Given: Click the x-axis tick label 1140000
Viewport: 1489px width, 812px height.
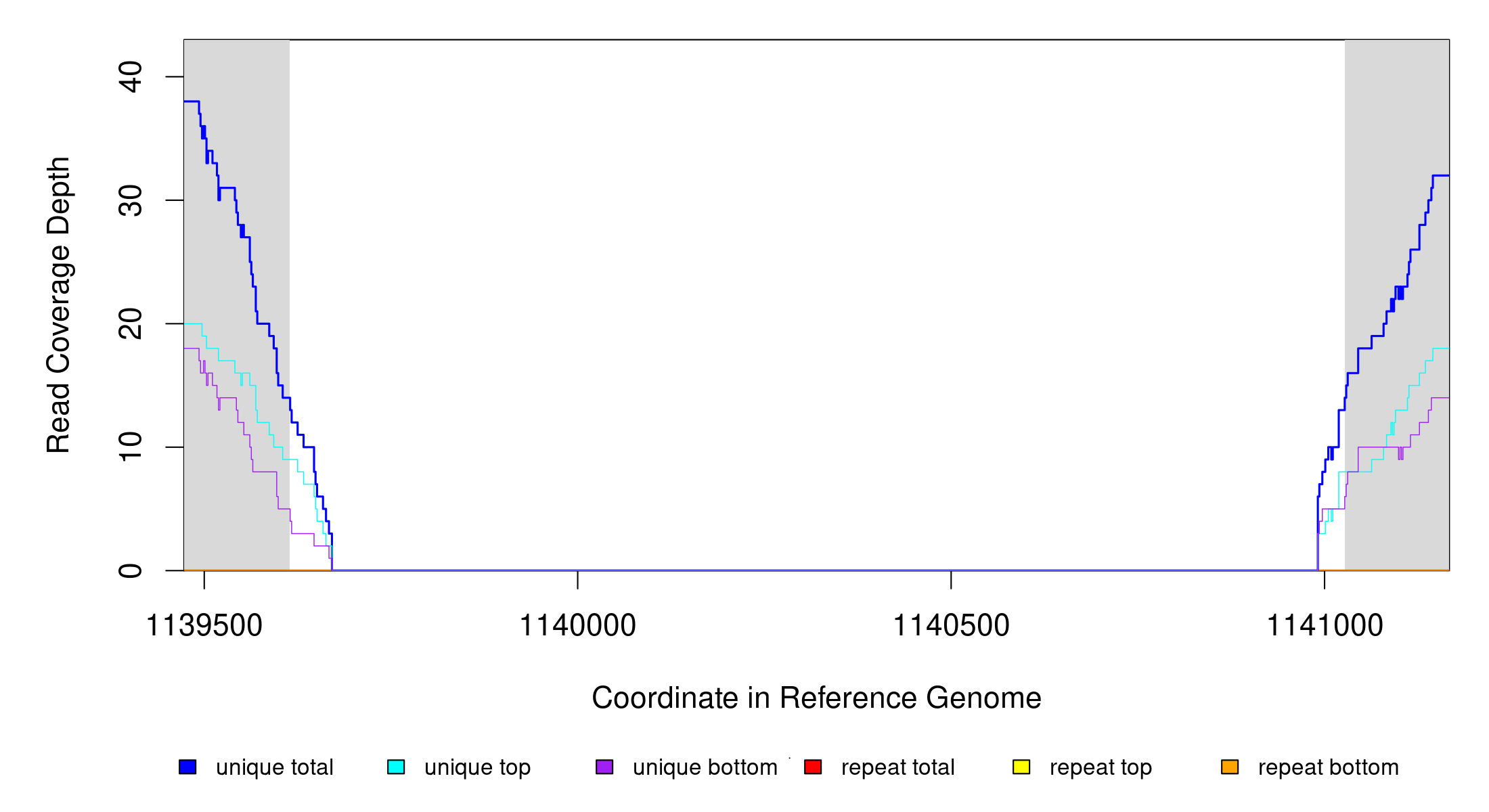Looking at the screenshot, I should [x=577, y=625].
